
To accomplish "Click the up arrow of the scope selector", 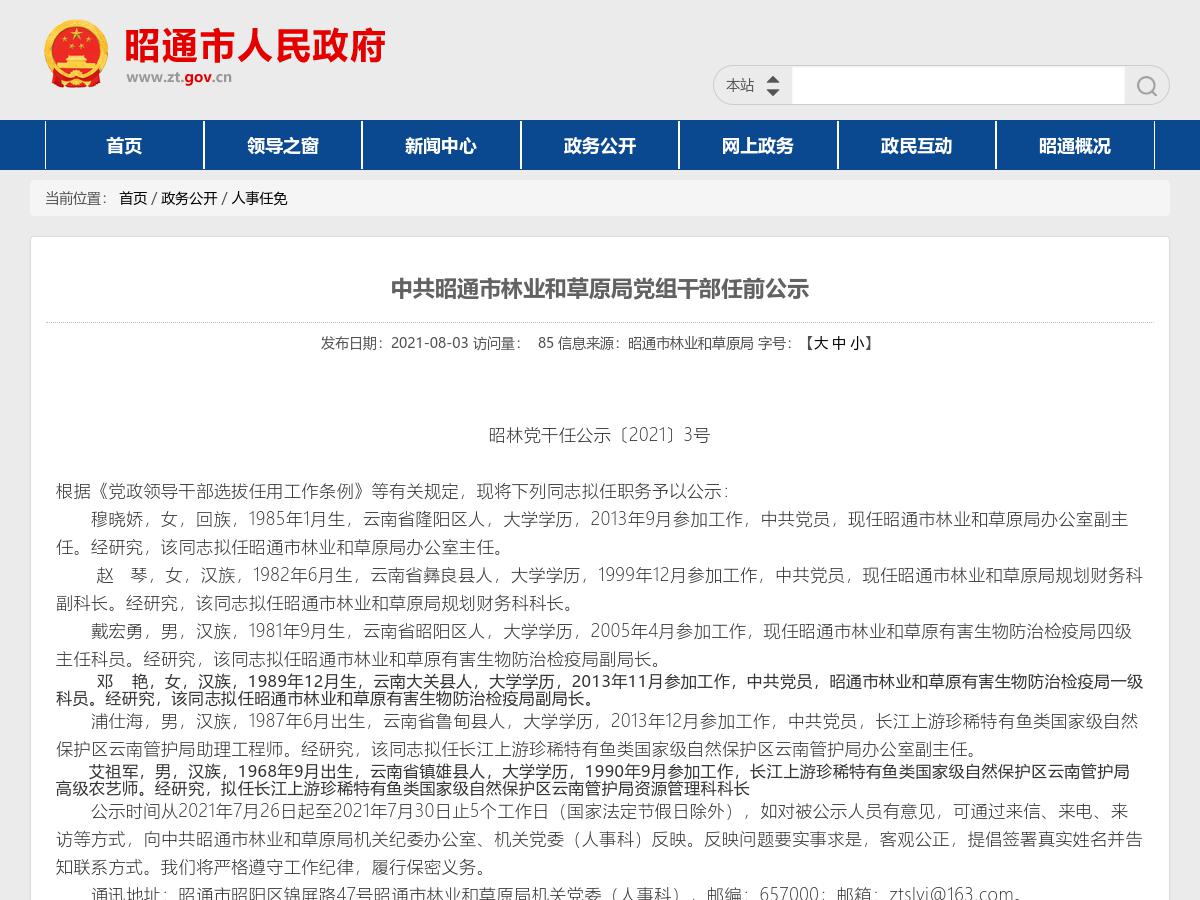I will coord(770,80).
